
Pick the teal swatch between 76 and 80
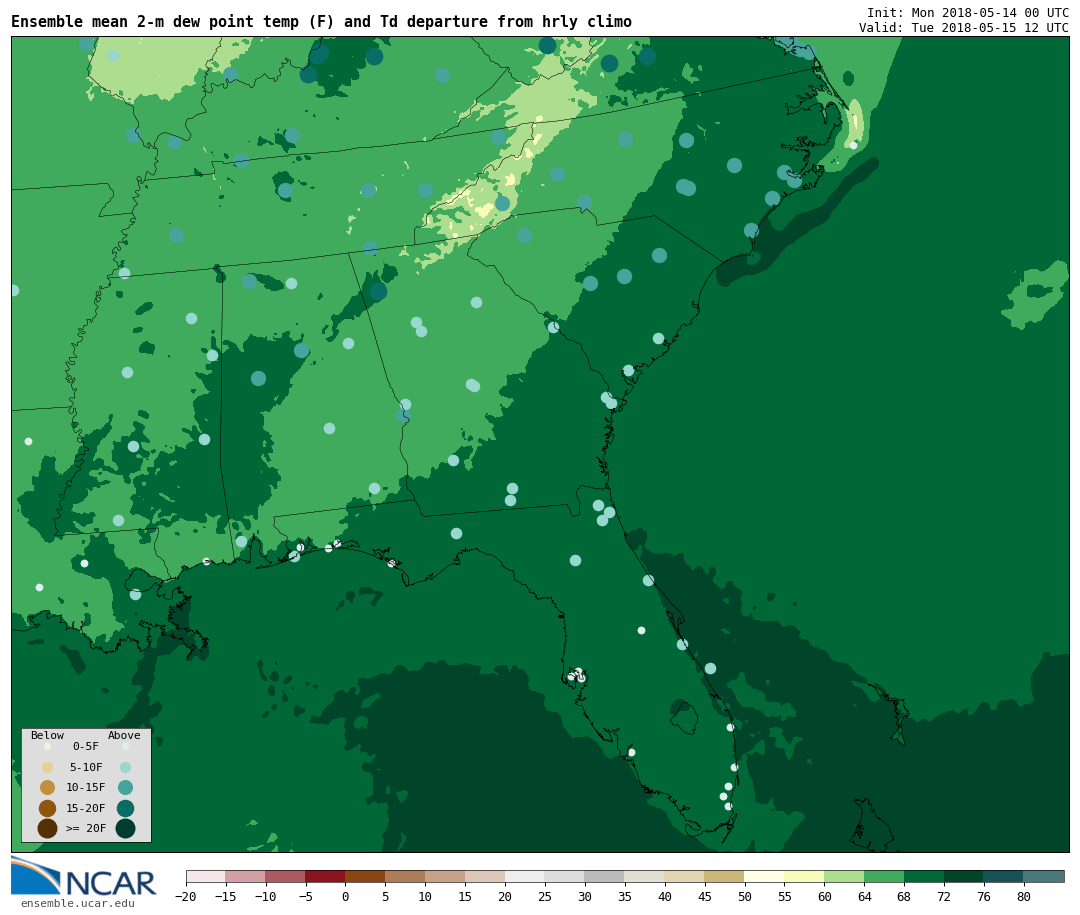coord(1004,876)
